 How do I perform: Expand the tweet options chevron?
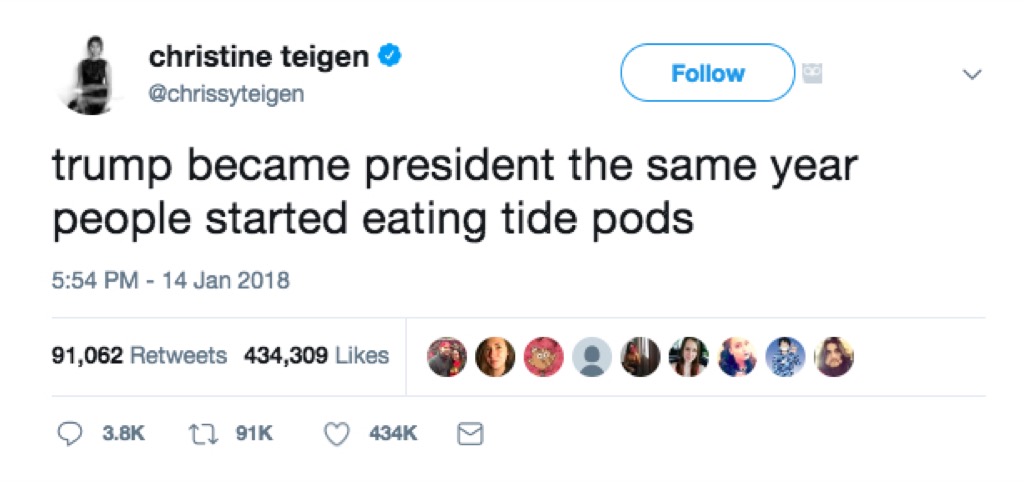click(971, 75)
